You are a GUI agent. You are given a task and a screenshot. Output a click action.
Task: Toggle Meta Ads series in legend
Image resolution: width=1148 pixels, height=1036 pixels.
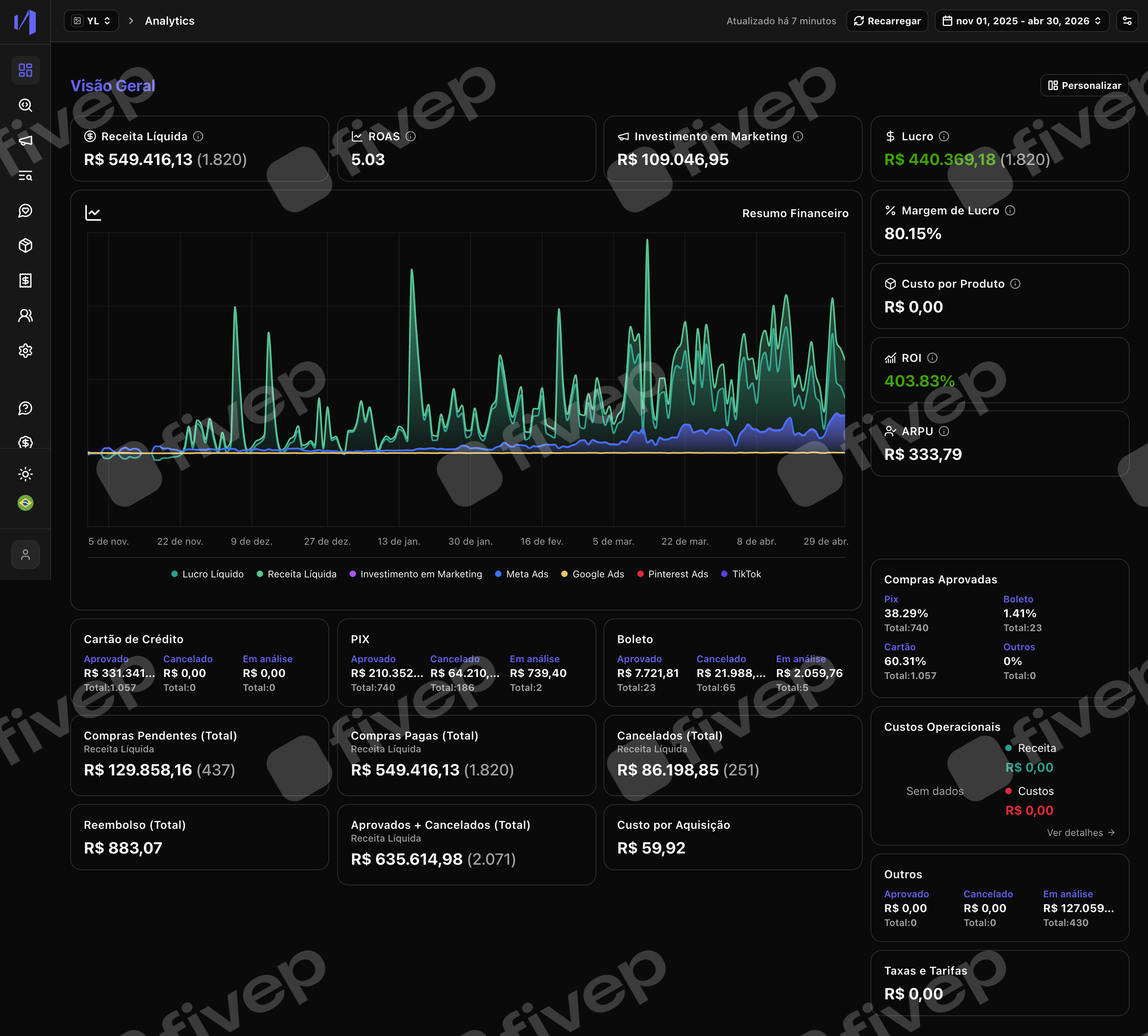click(522, 574)
